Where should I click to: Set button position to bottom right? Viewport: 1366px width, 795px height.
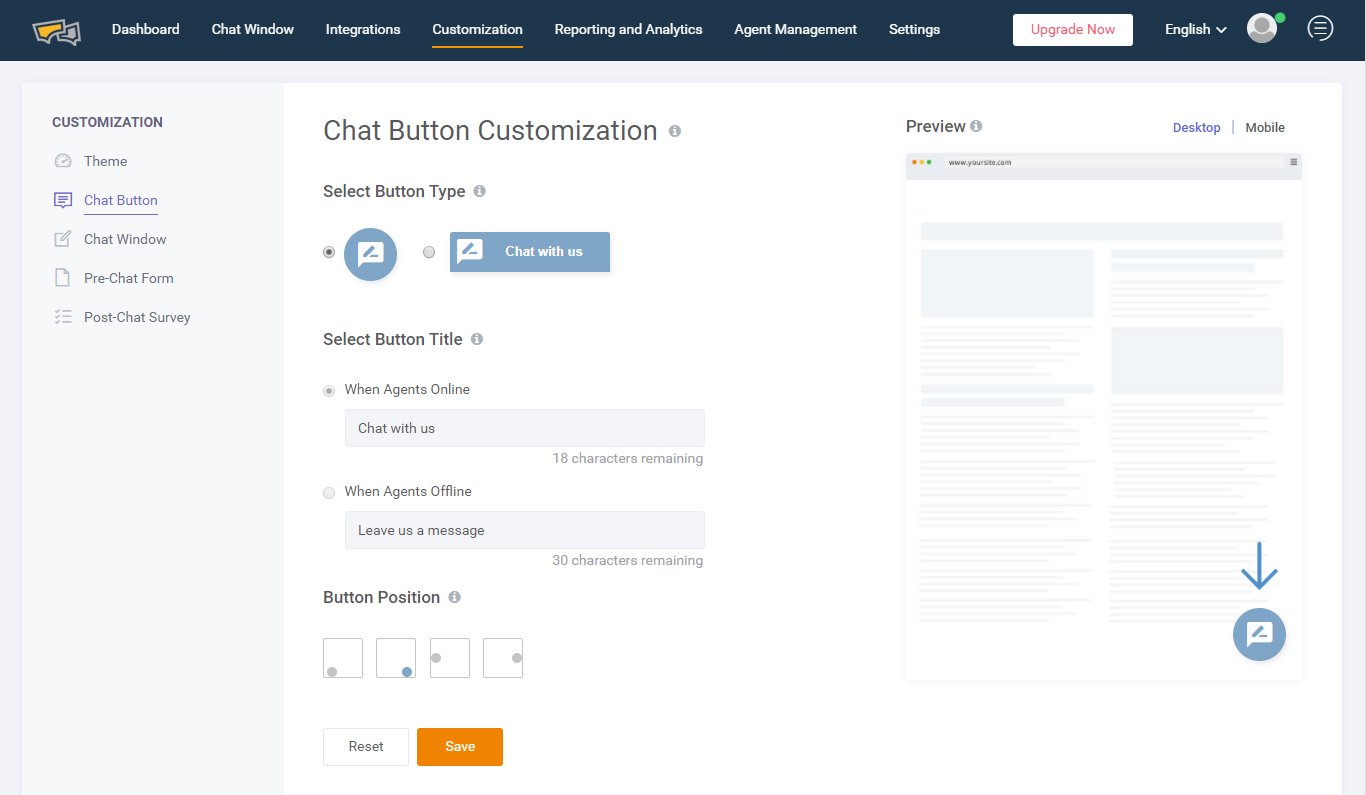(x=396, y=658)
